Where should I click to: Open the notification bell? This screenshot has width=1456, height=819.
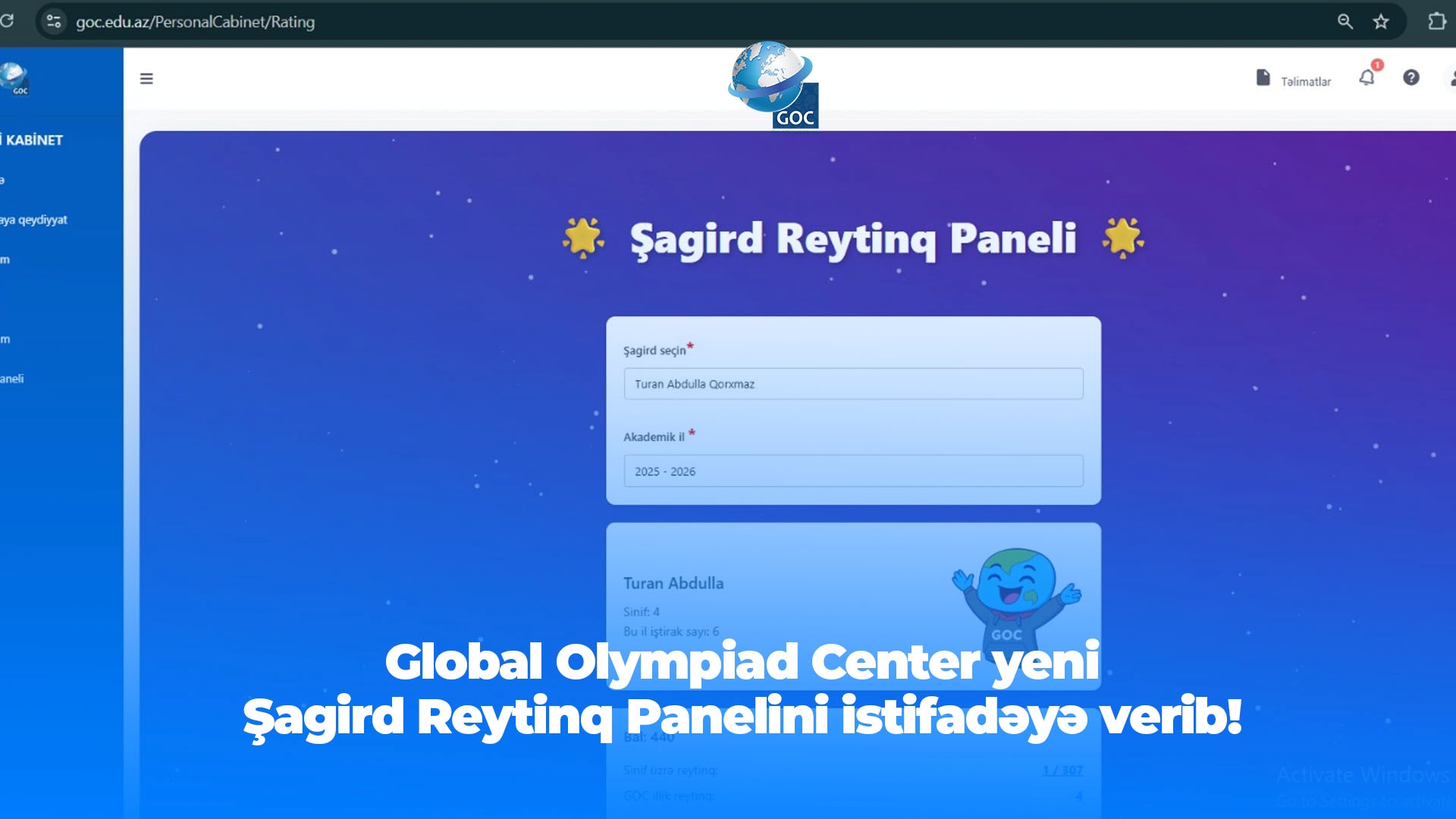click(x=1367, y=77)
